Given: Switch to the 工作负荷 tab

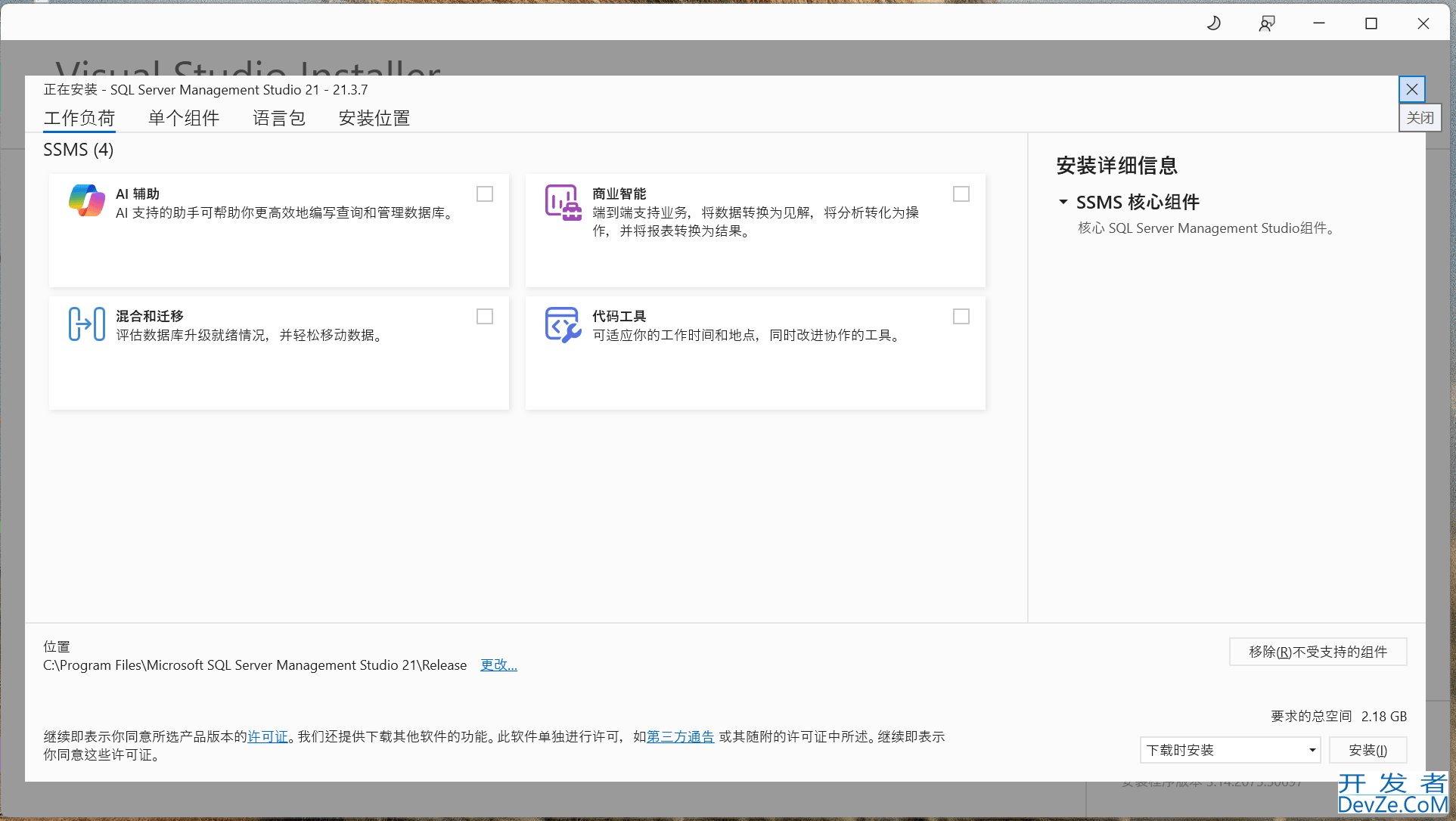Looking at the screenshot, I should (x=79, y=118).
